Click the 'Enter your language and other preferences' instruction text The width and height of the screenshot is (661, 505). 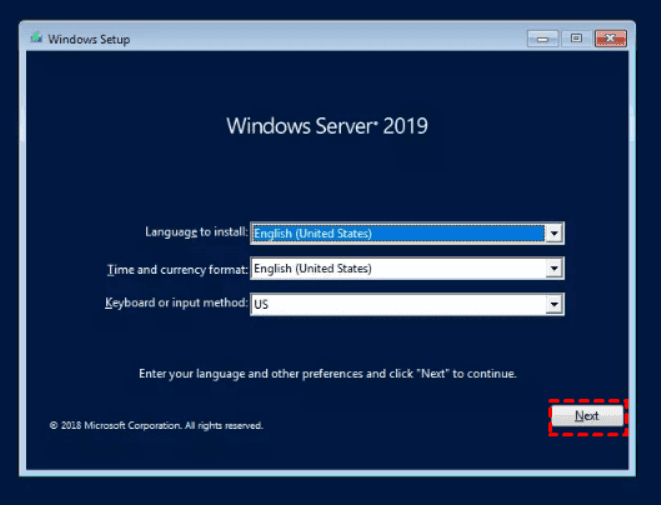tap(328, 374)
